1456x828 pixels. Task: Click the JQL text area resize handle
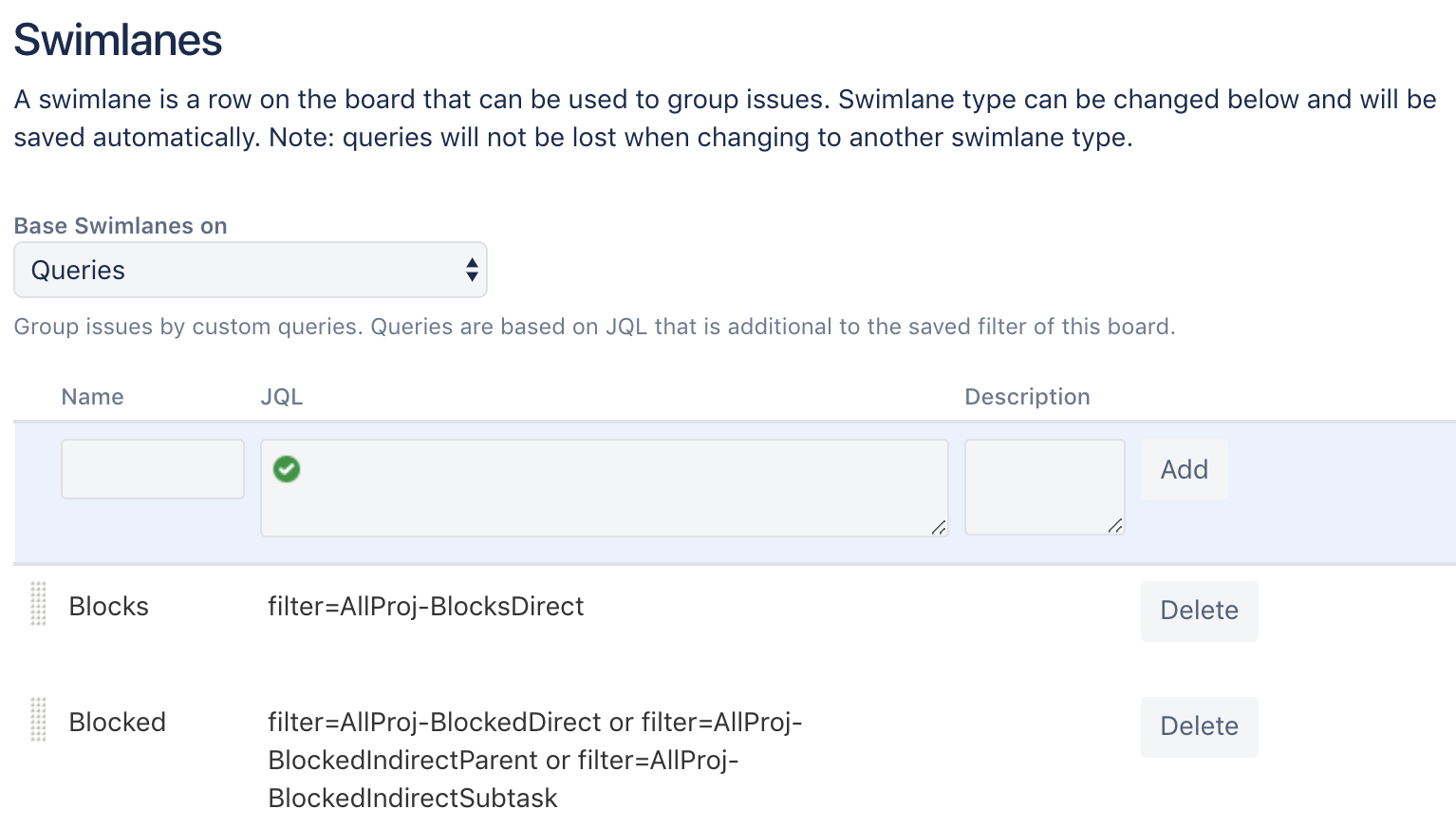pyautogui.click(x=938, y=527)
